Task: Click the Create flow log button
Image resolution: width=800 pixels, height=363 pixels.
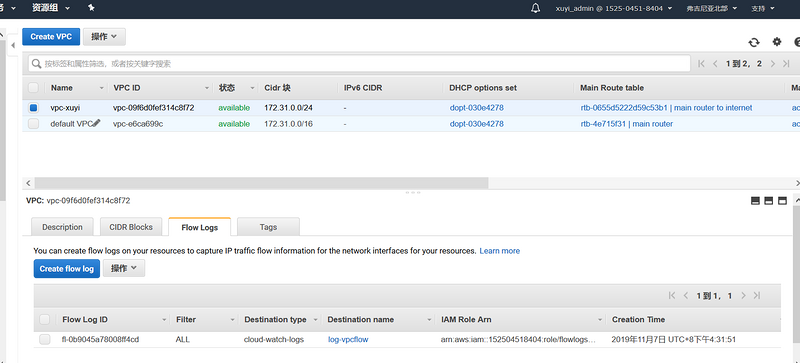Action: pos(67,269)
